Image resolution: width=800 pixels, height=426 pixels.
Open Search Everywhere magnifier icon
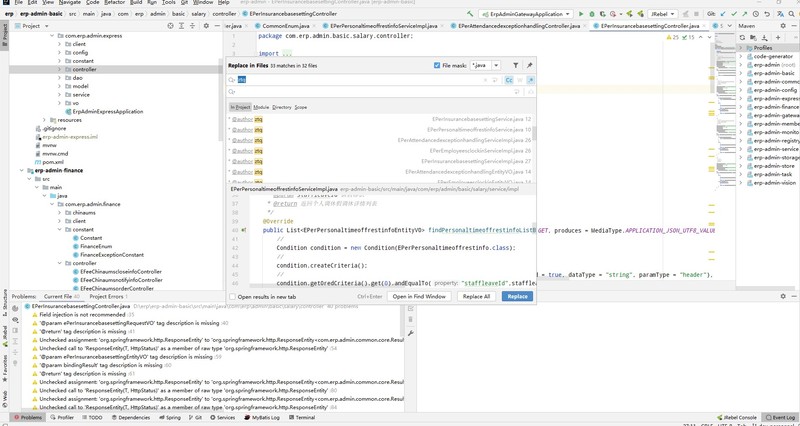click(791, 14)
